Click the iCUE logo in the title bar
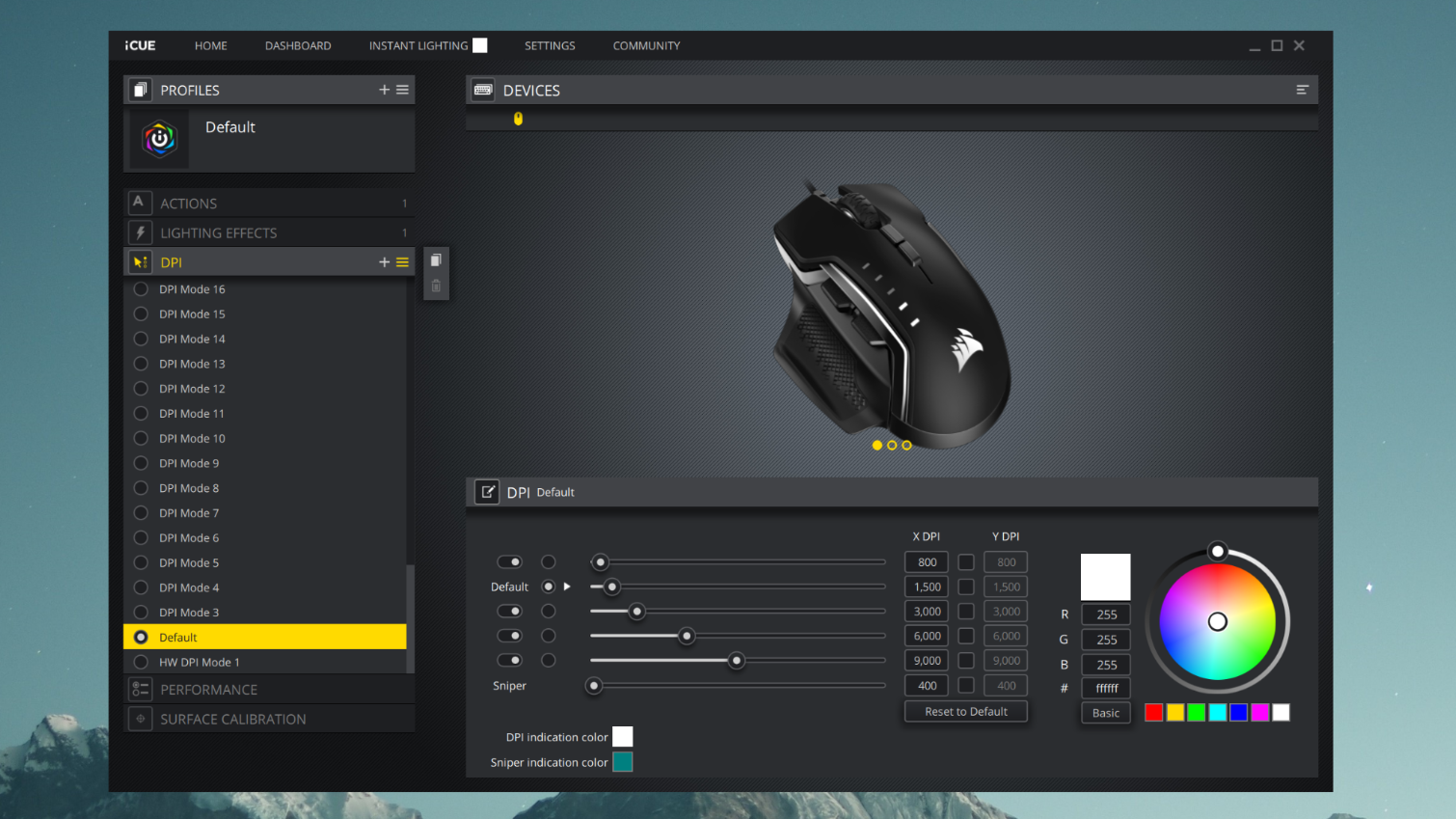 140,45
